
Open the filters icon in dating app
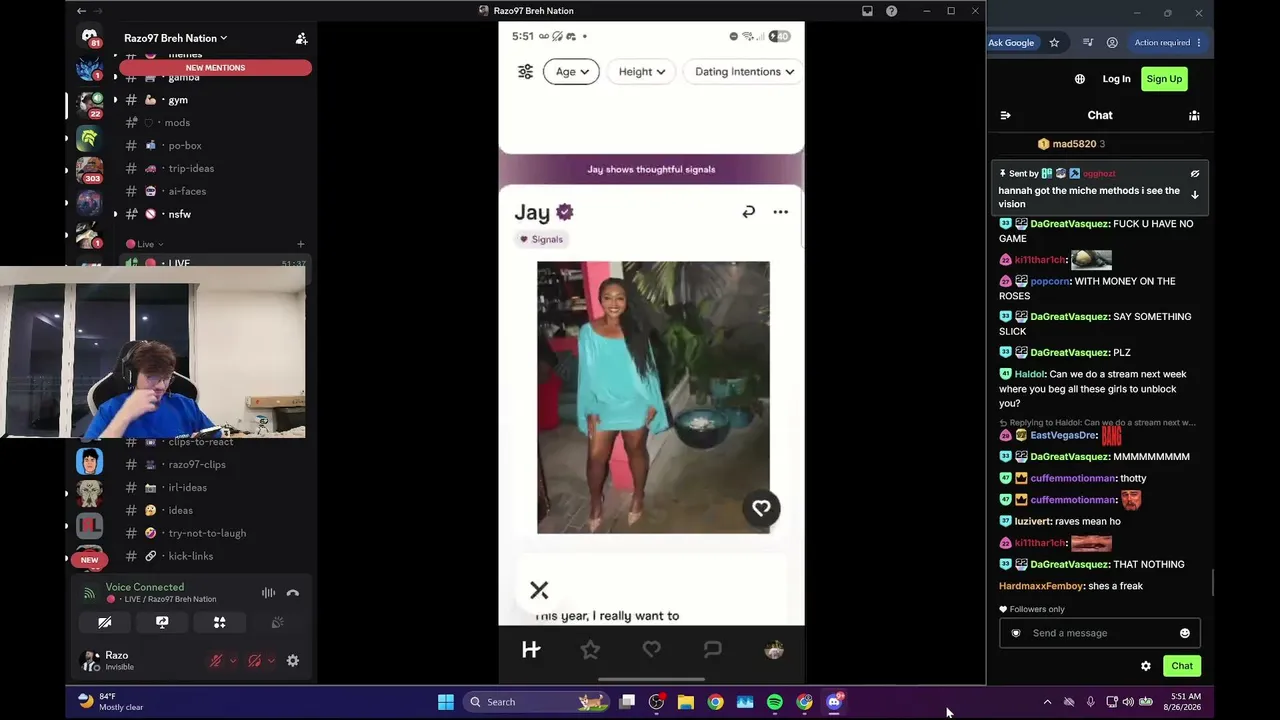(x=525, y=72)
